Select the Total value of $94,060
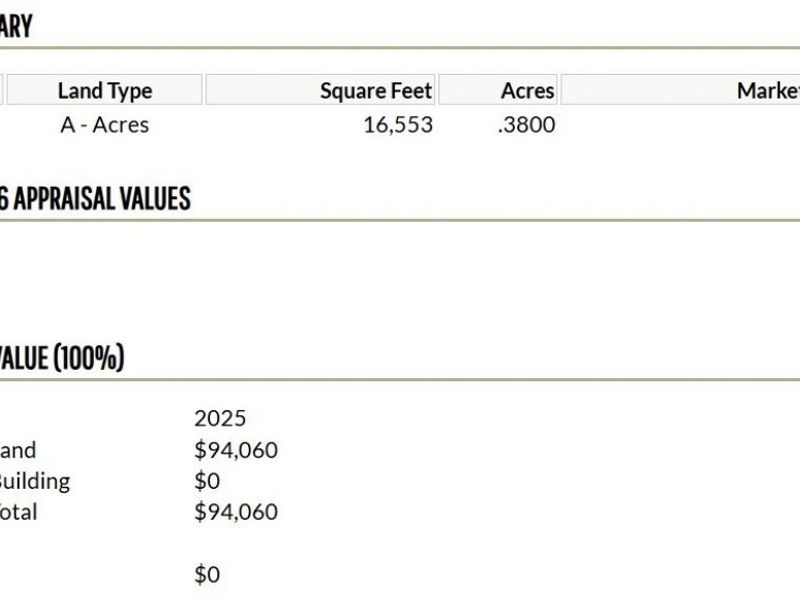800x600 pixels. pyautogui.click(x=236, y=512)
